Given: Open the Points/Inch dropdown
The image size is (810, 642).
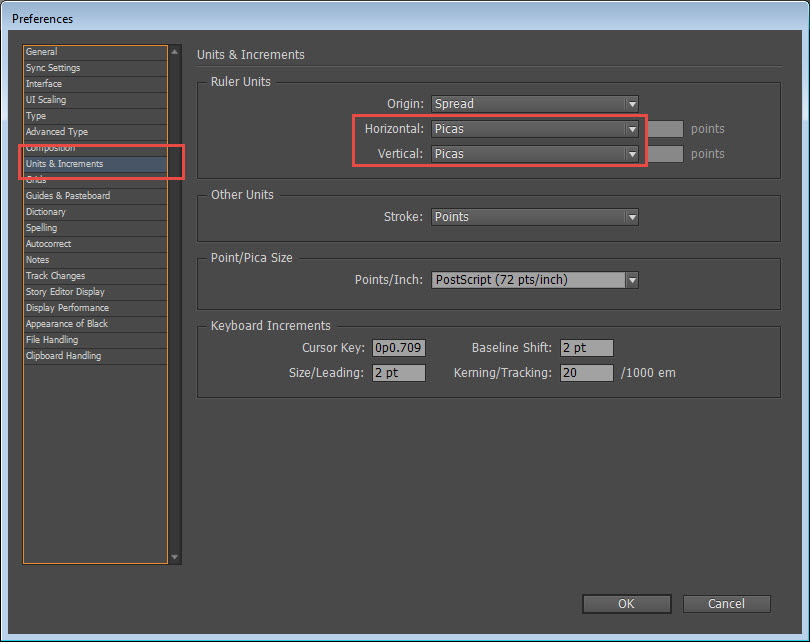Looking at the screenshot, I should 535,280.
